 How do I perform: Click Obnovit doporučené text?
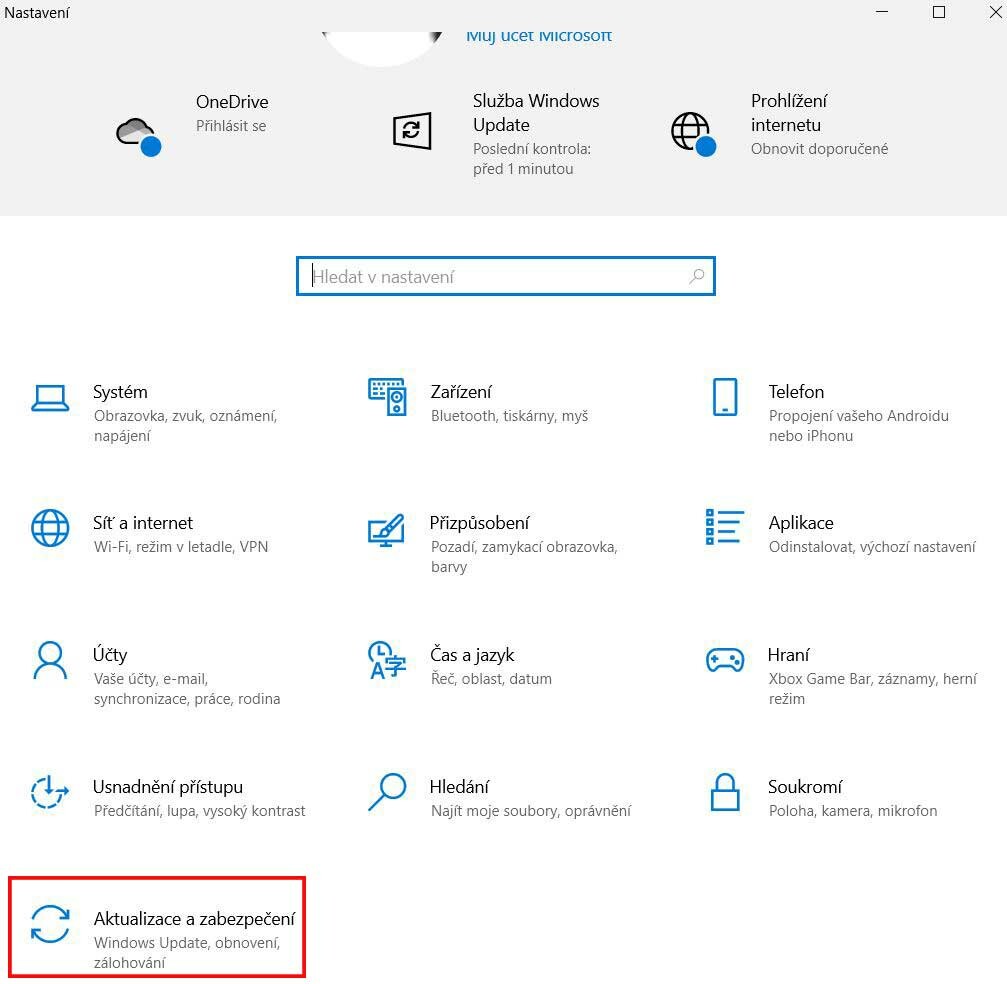pos(819,148)
